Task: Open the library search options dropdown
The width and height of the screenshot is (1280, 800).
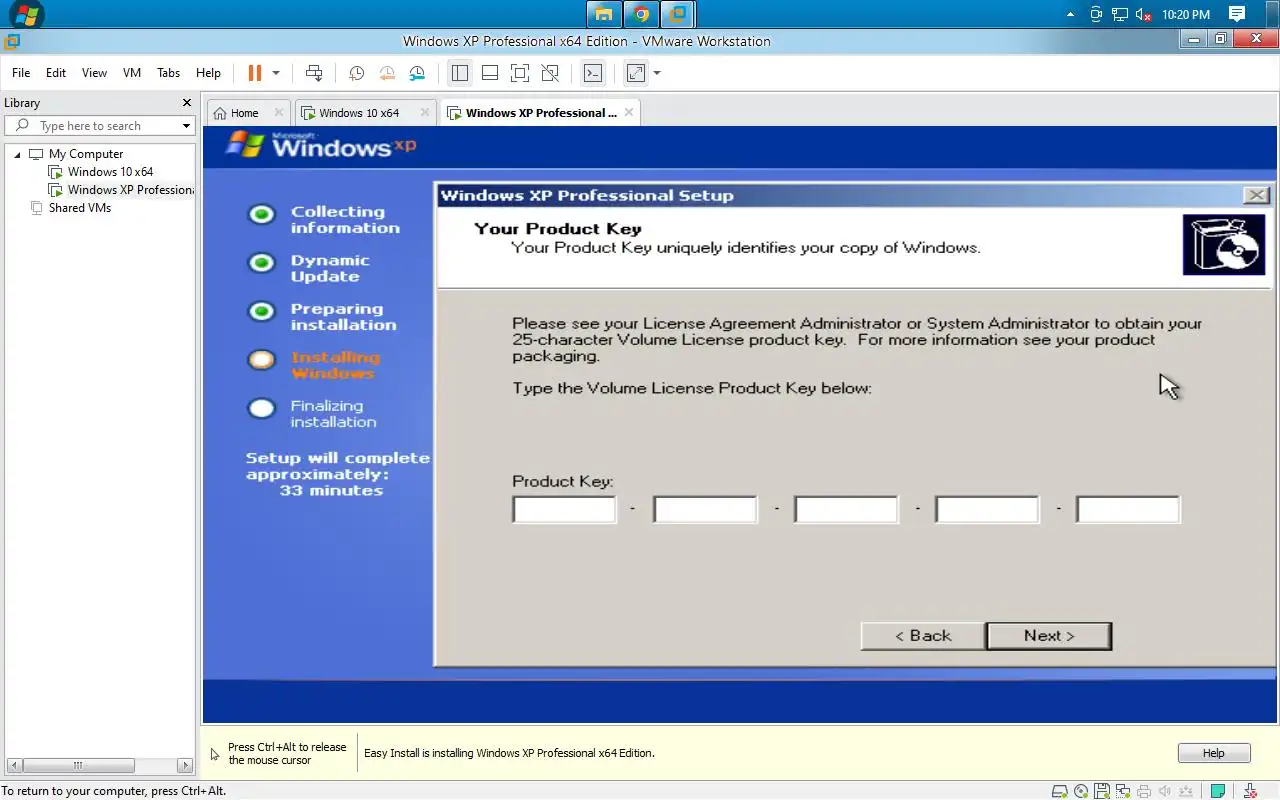Action: 186,126
